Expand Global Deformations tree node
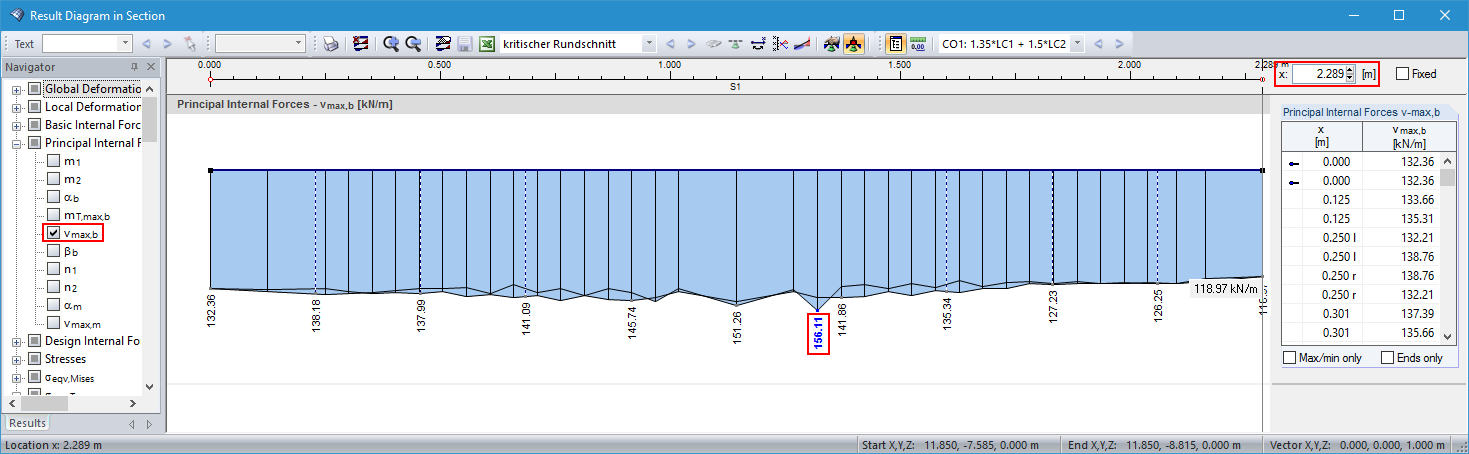 (17, 89)
